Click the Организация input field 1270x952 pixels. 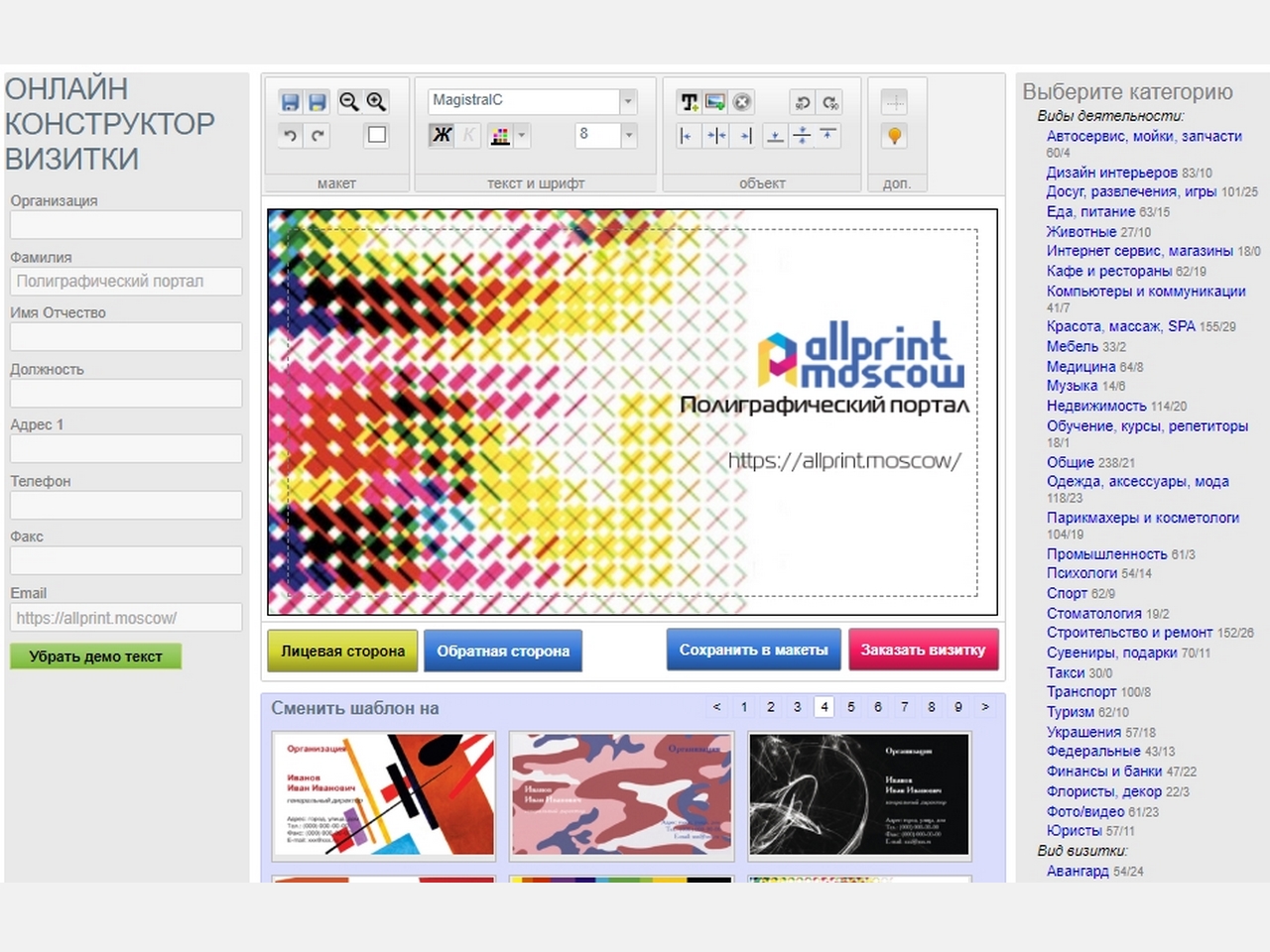pyautogui.click(x=126, y=224)
